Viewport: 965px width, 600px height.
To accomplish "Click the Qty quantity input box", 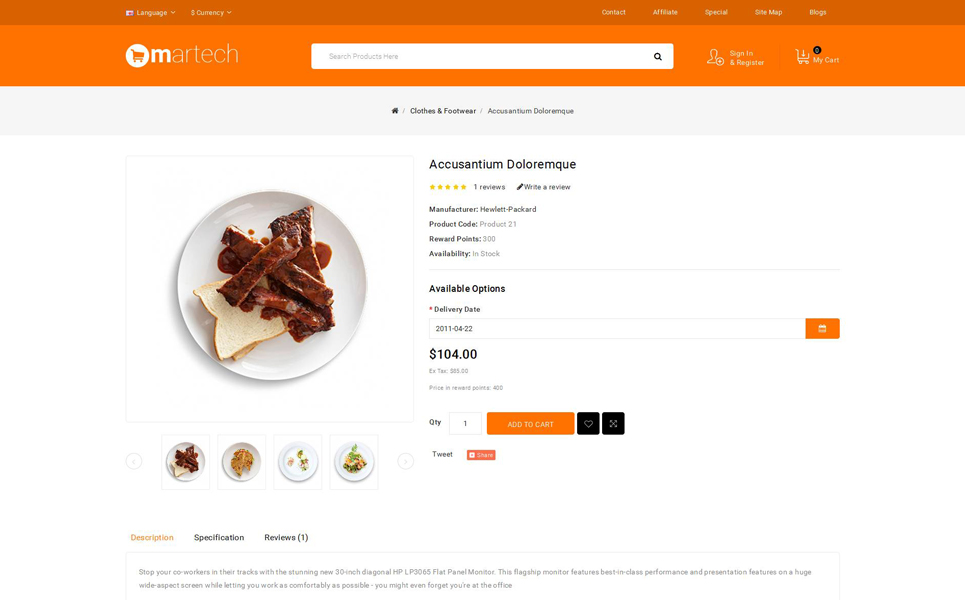I will click(x=465, y=423).
